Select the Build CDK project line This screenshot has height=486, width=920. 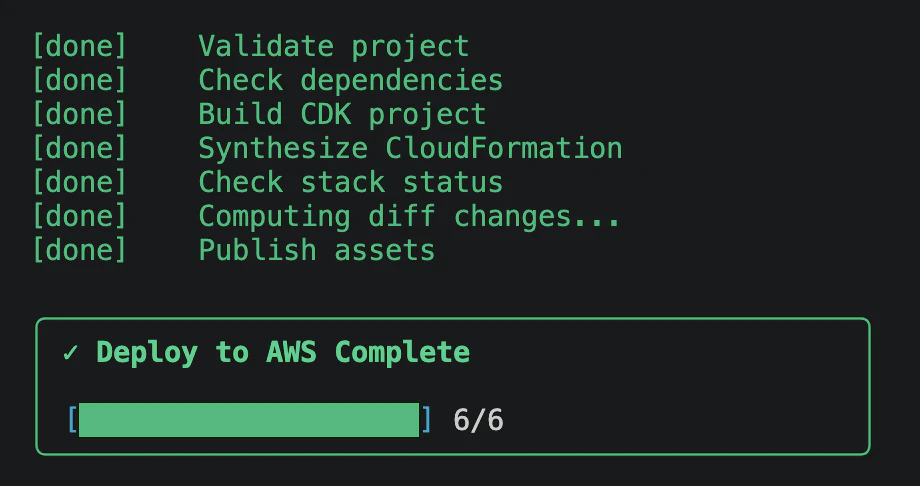click(x=259, y=114)
